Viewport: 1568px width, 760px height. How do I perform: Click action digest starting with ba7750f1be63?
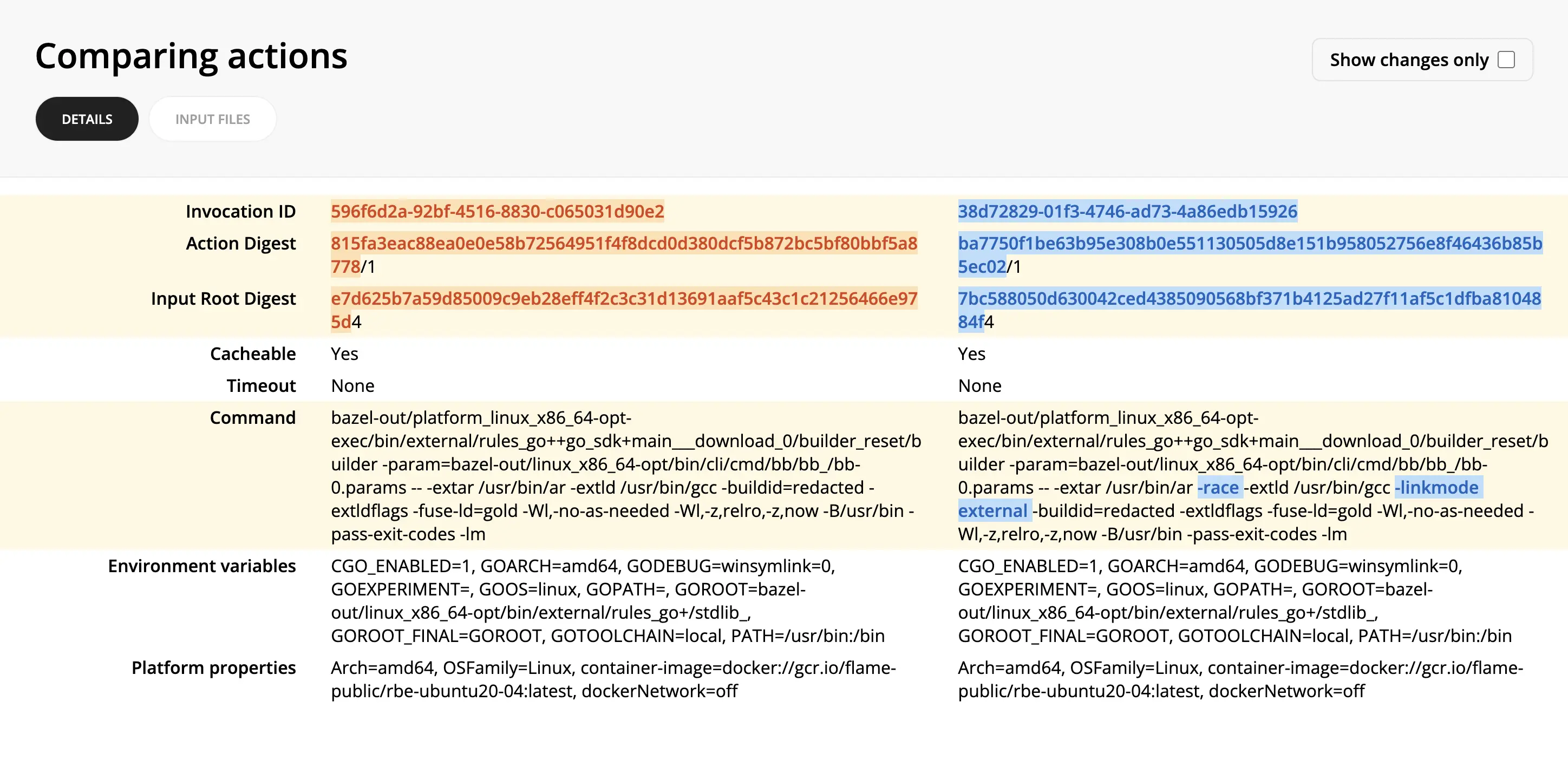tap(1249, 244)
